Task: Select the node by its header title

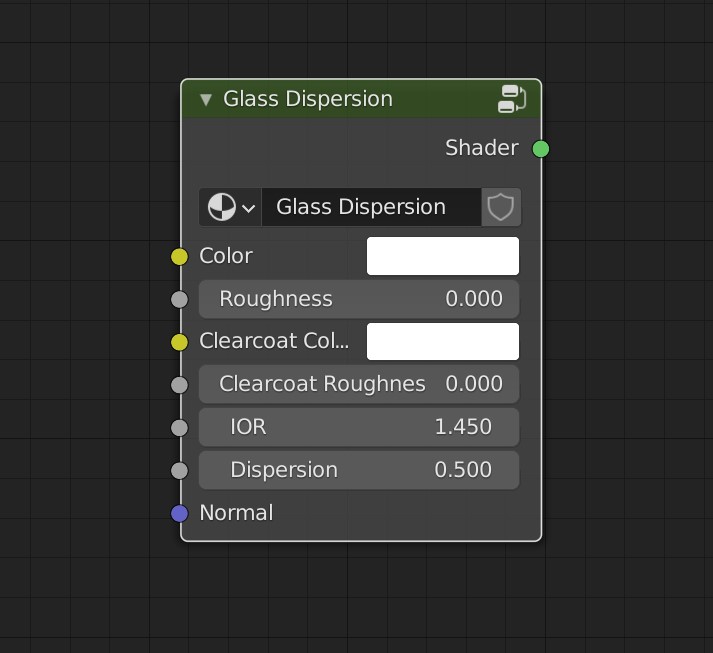Action: coord(308,99)
